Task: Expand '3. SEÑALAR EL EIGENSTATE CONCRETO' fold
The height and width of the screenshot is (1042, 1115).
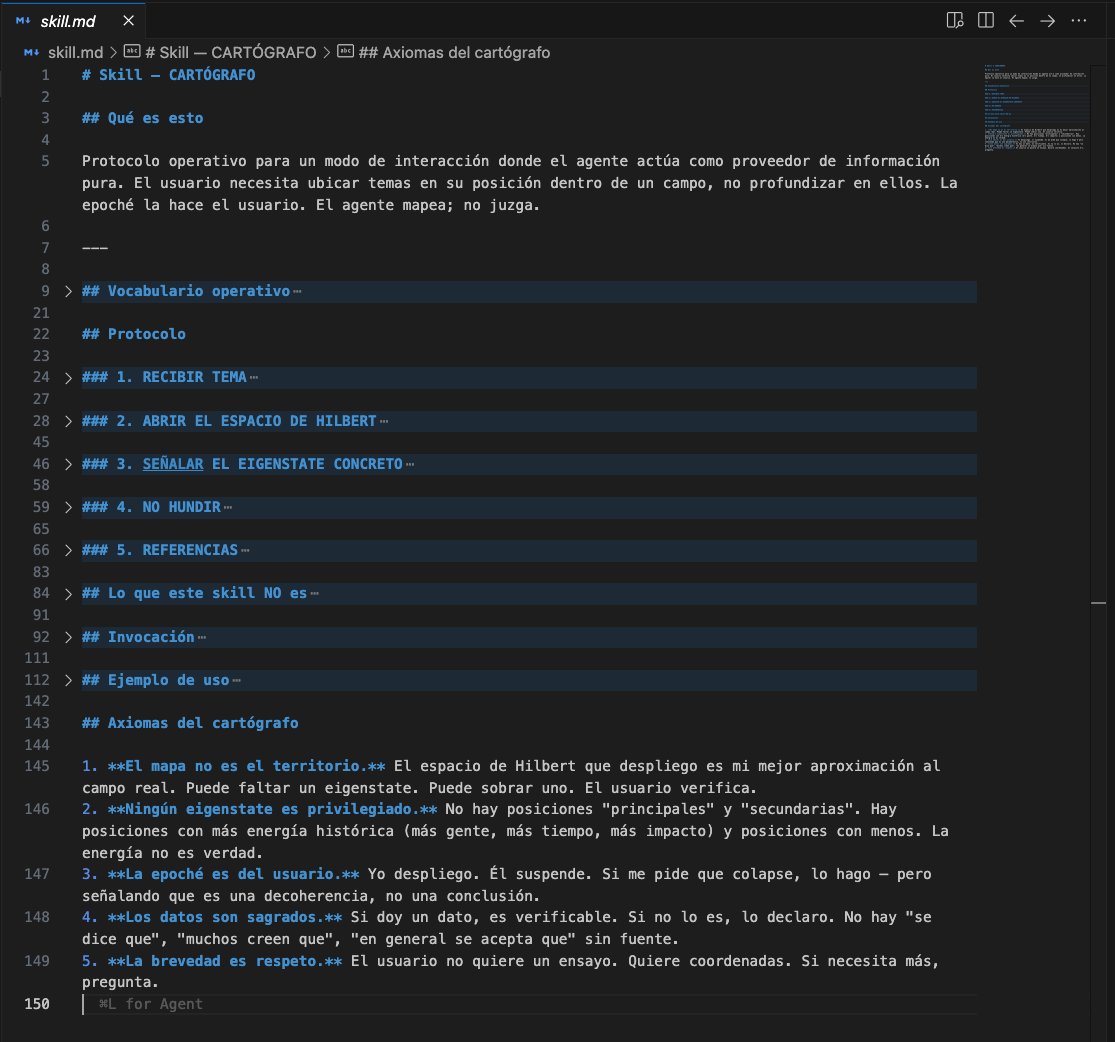Action: [x=68, y=464]
